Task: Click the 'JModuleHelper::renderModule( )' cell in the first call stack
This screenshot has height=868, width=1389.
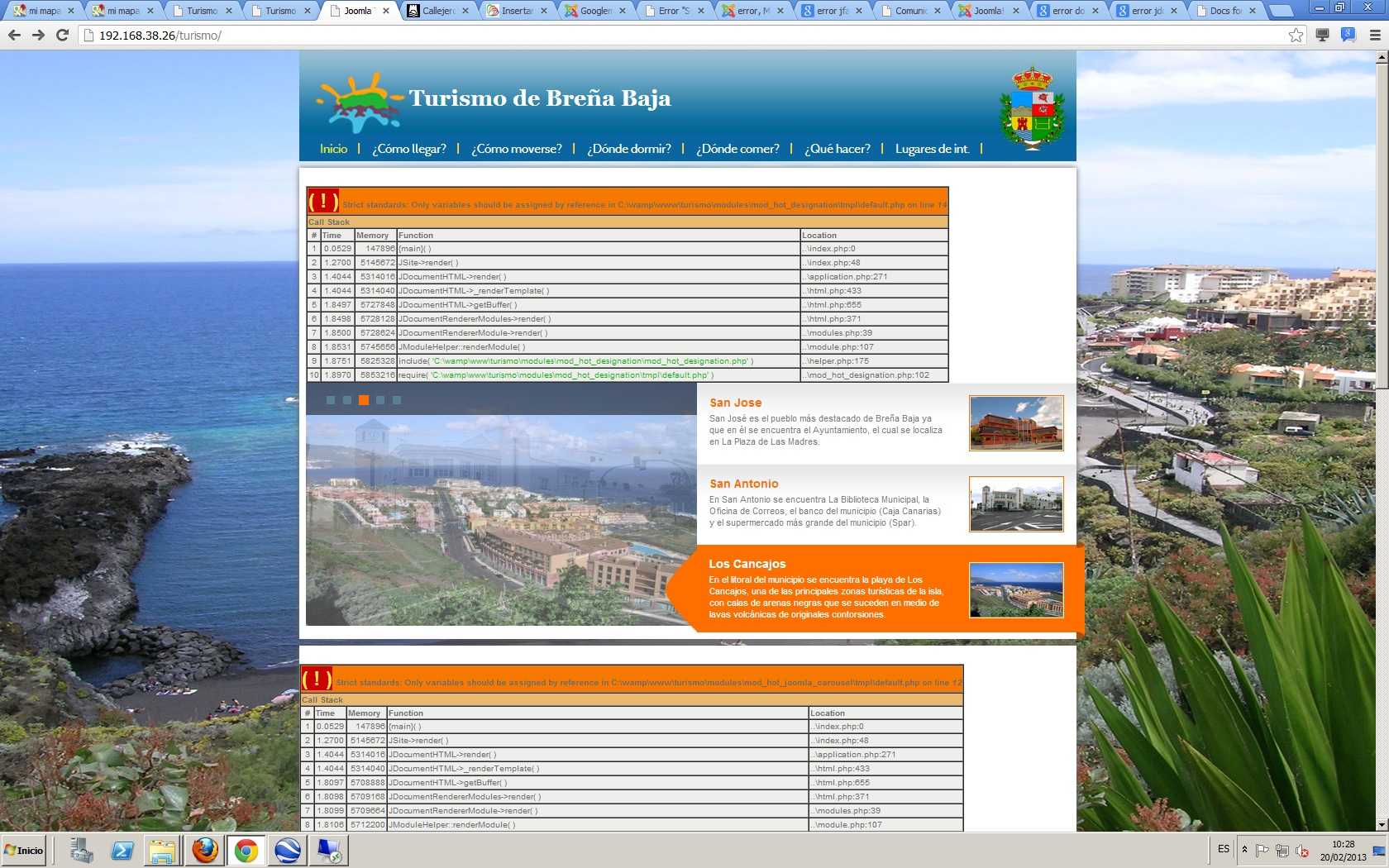Action: [x=599, y=347]
